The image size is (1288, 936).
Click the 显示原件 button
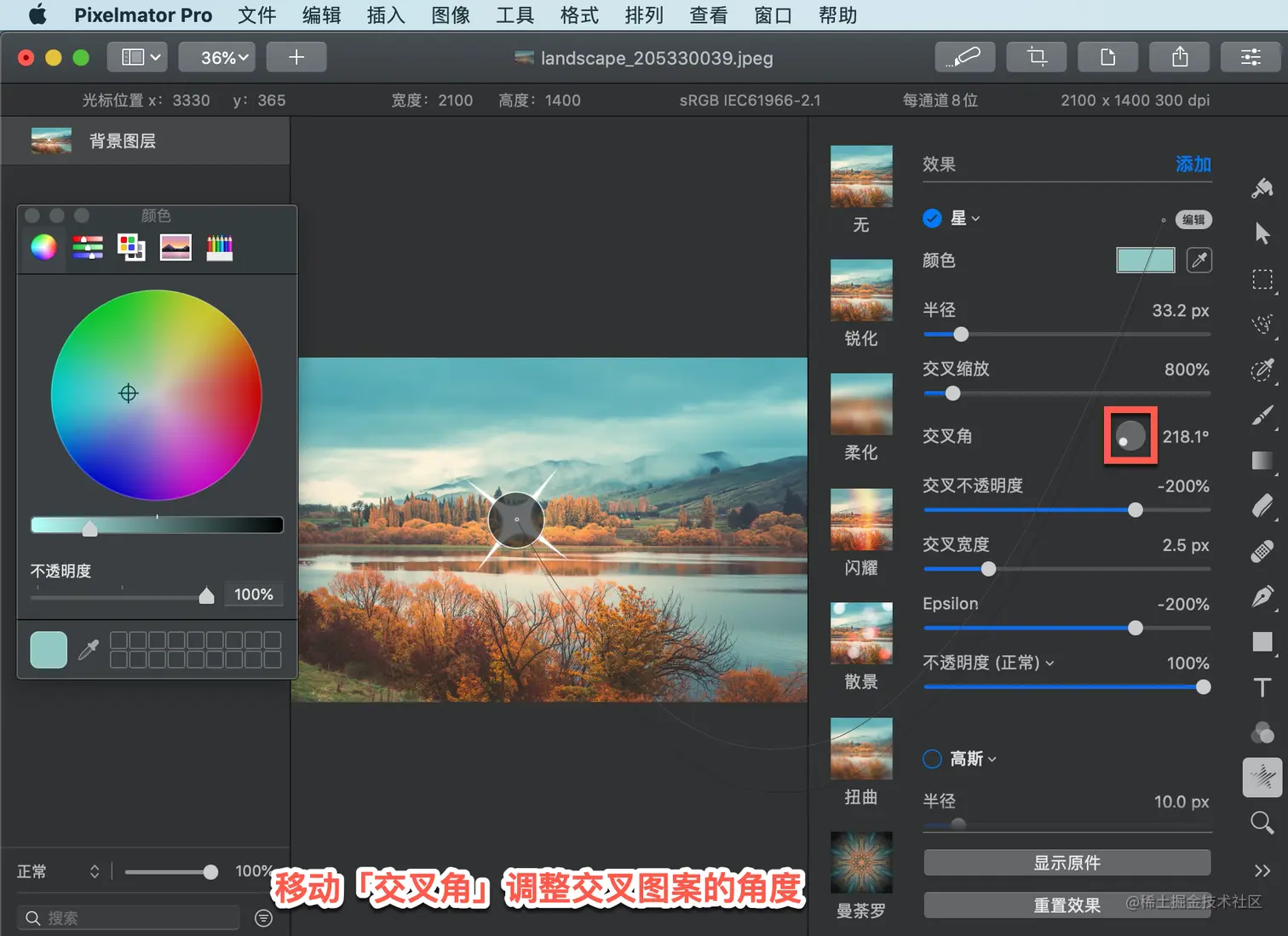(1067, 863)
